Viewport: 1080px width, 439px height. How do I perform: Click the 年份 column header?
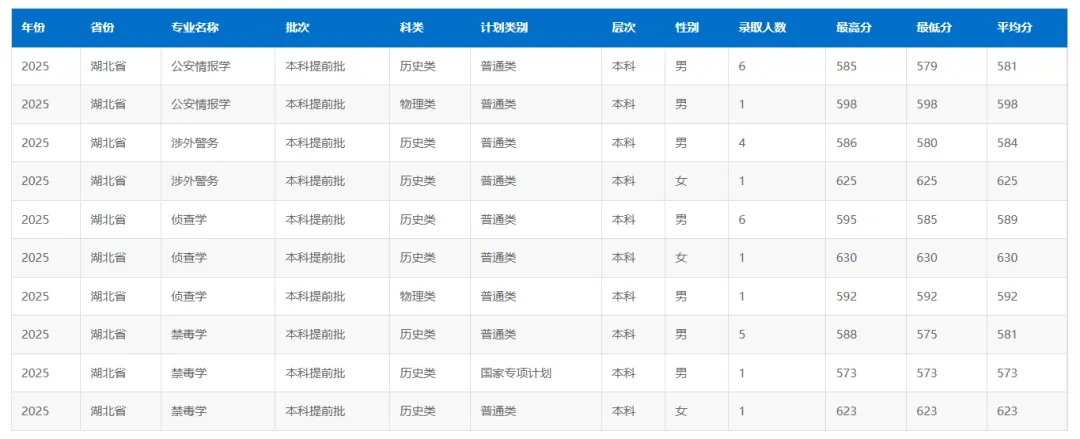click(33, 28)
